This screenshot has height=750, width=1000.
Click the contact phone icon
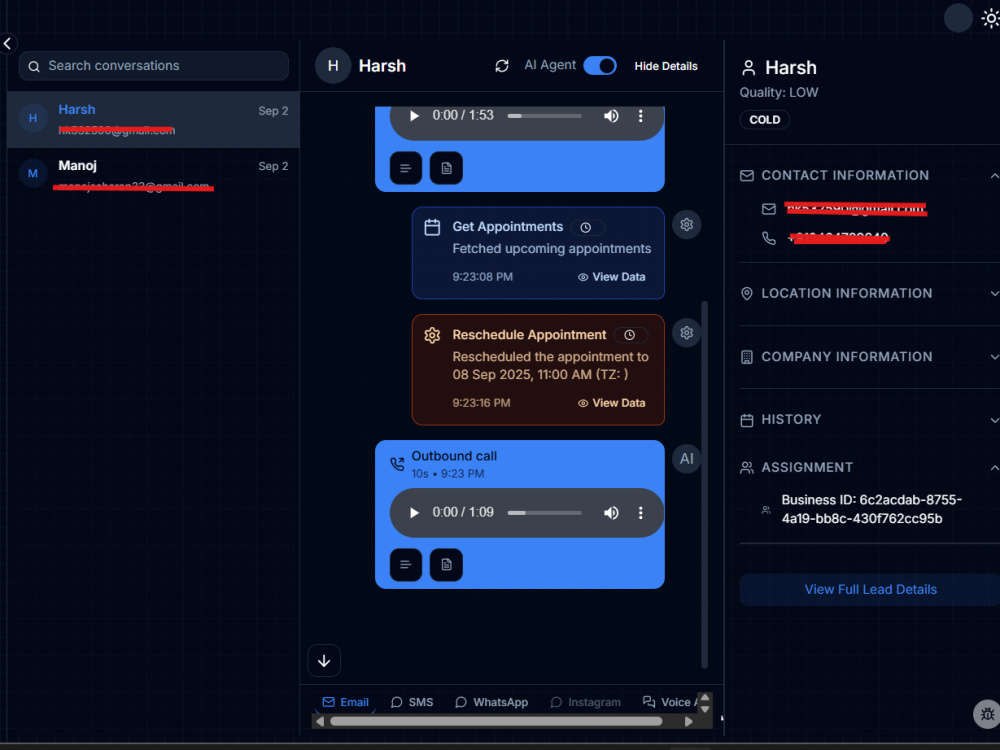pyautogui.click(x=769, y=239)
